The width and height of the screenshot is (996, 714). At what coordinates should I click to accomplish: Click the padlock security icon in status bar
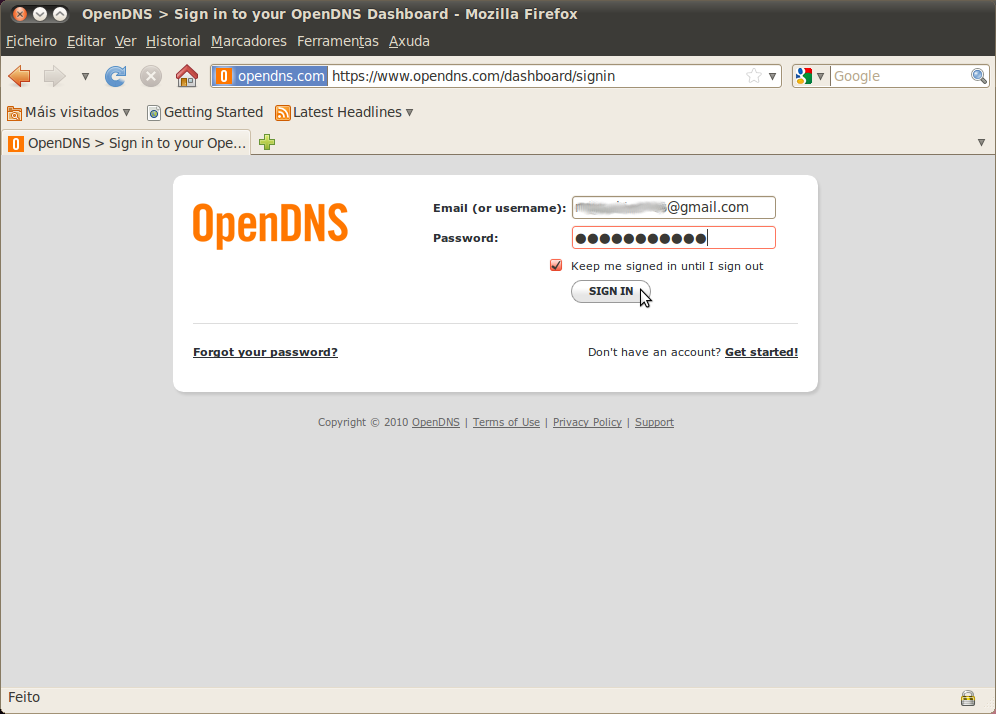[967, 698]
